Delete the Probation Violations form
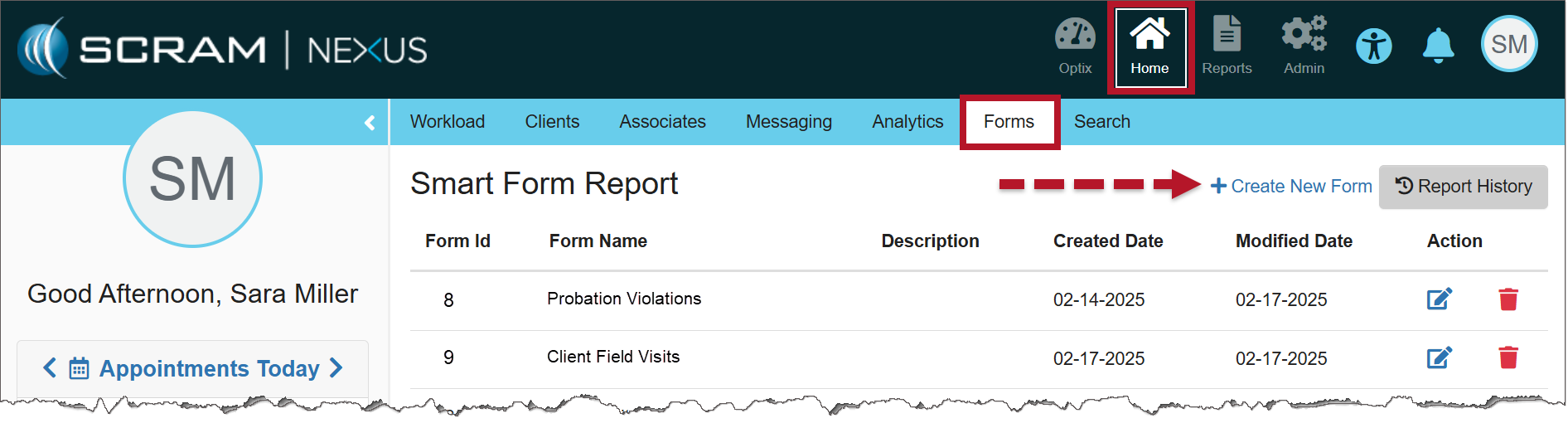The image size is (1568, 423). pos(1508,299)
